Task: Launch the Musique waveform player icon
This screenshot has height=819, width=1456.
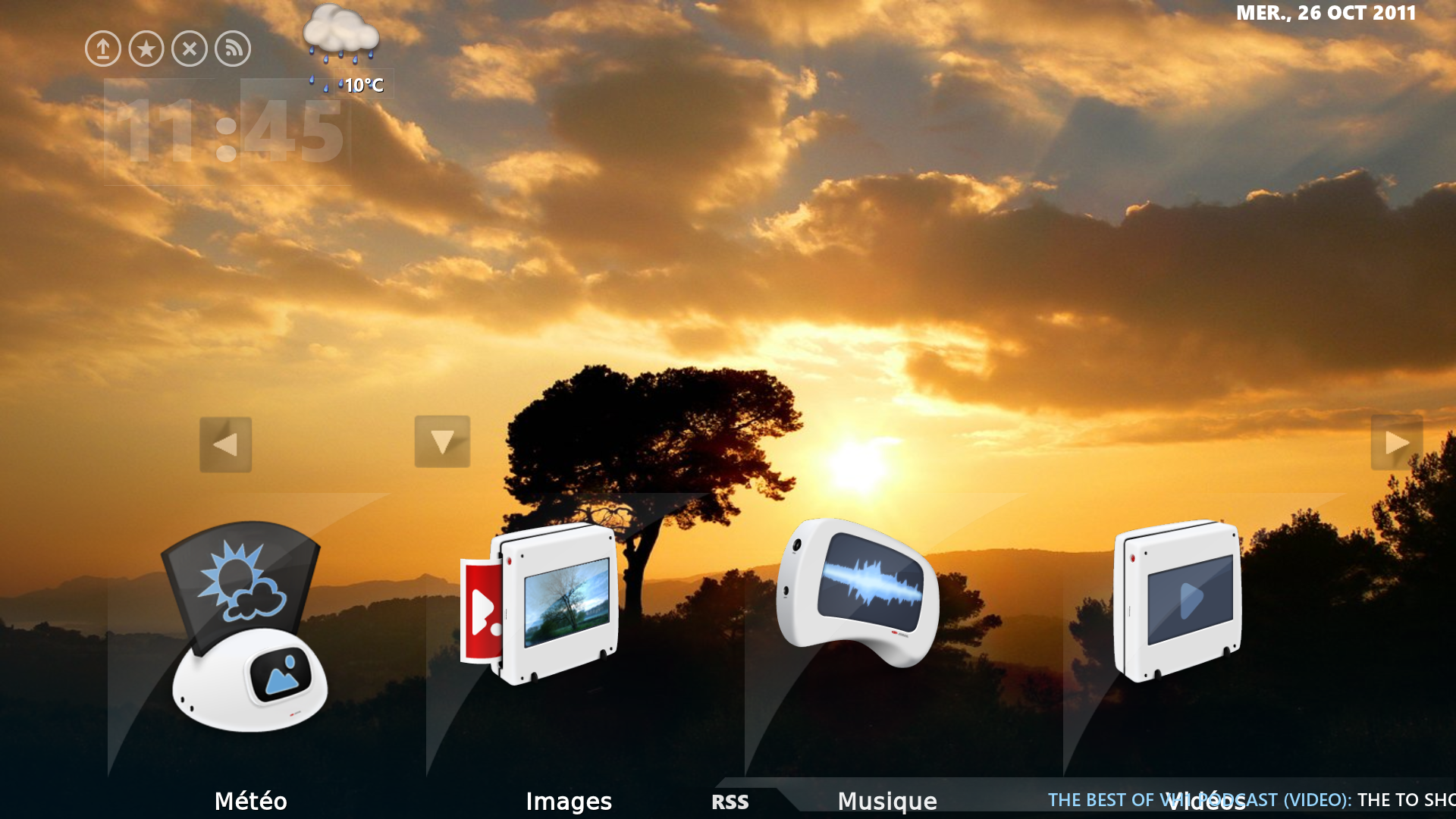Action: (857, 591)
